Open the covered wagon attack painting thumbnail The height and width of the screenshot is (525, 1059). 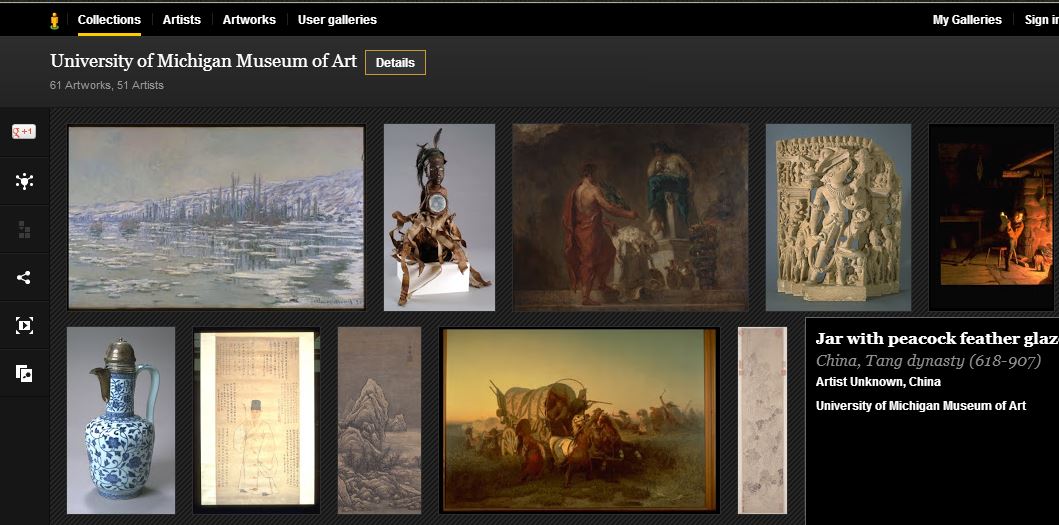(579, 420)
